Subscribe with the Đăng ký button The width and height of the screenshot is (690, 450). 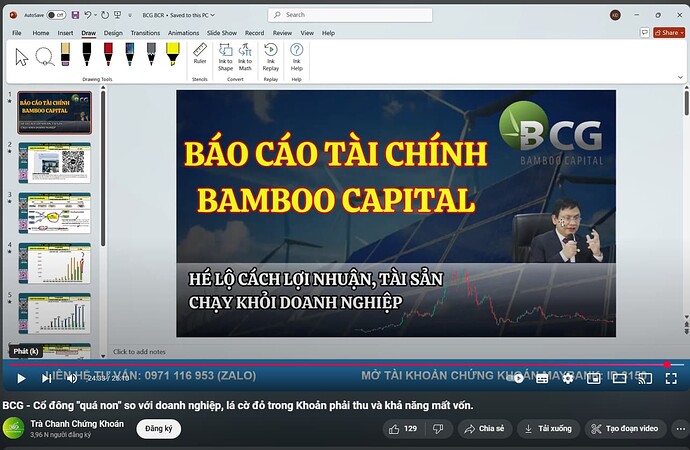click(x=158, y=428)
